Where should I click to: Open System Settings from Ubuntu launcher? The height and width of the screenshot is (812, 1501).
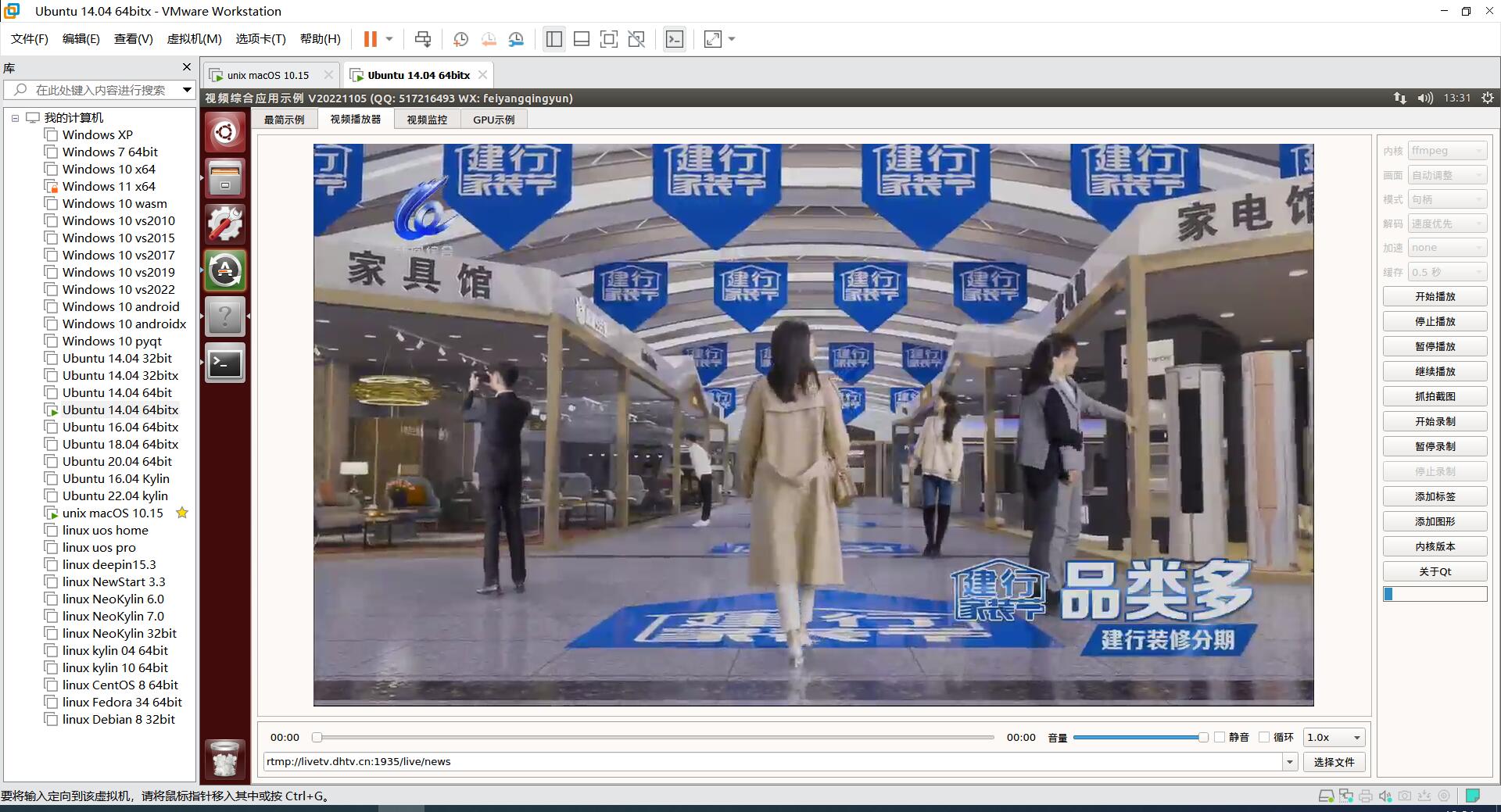(225, 224)
